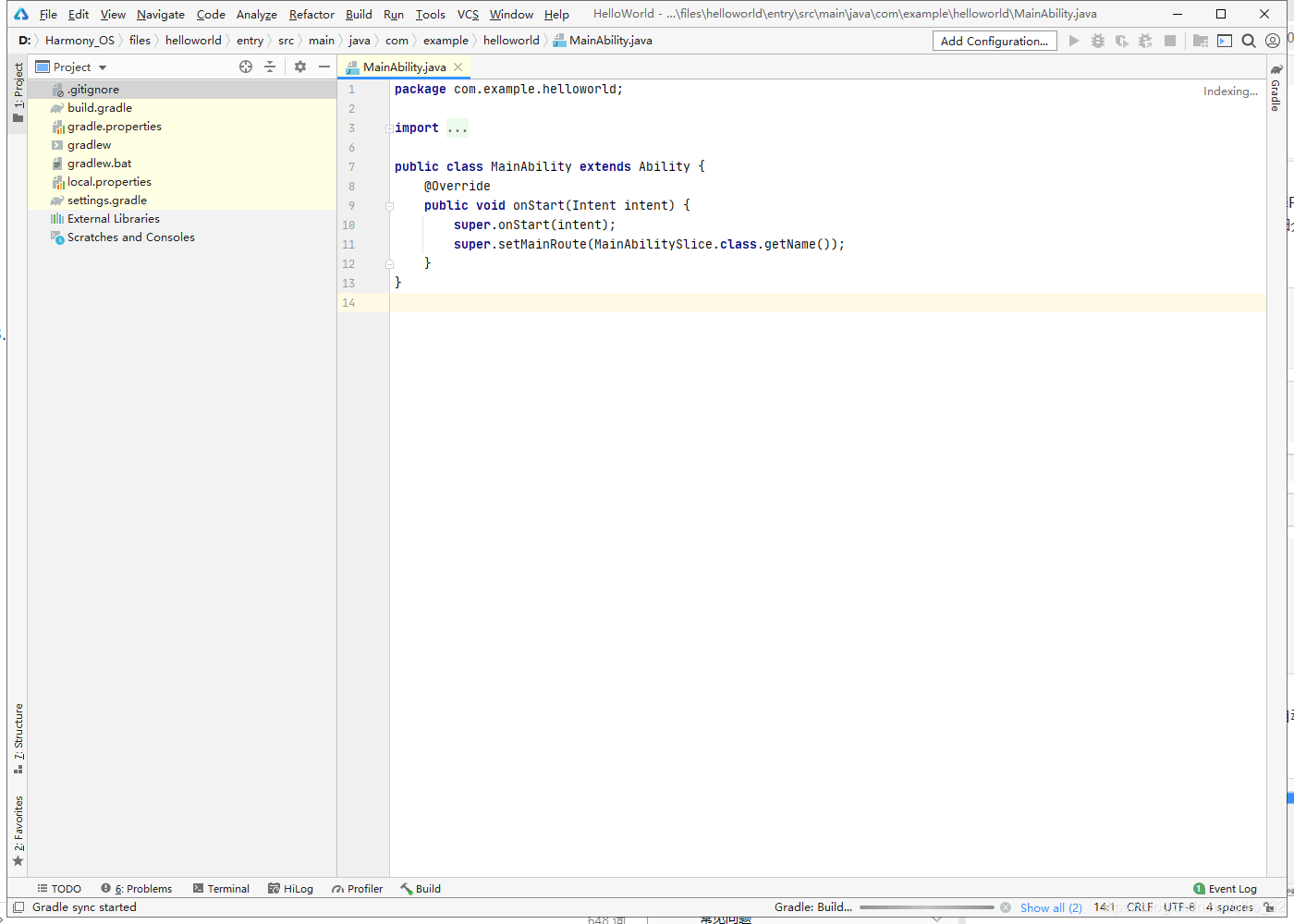Click the Collapse All icon in Project panel
Image resolution: width=1294 pixels, height=924 pixels.
[270, 67]
